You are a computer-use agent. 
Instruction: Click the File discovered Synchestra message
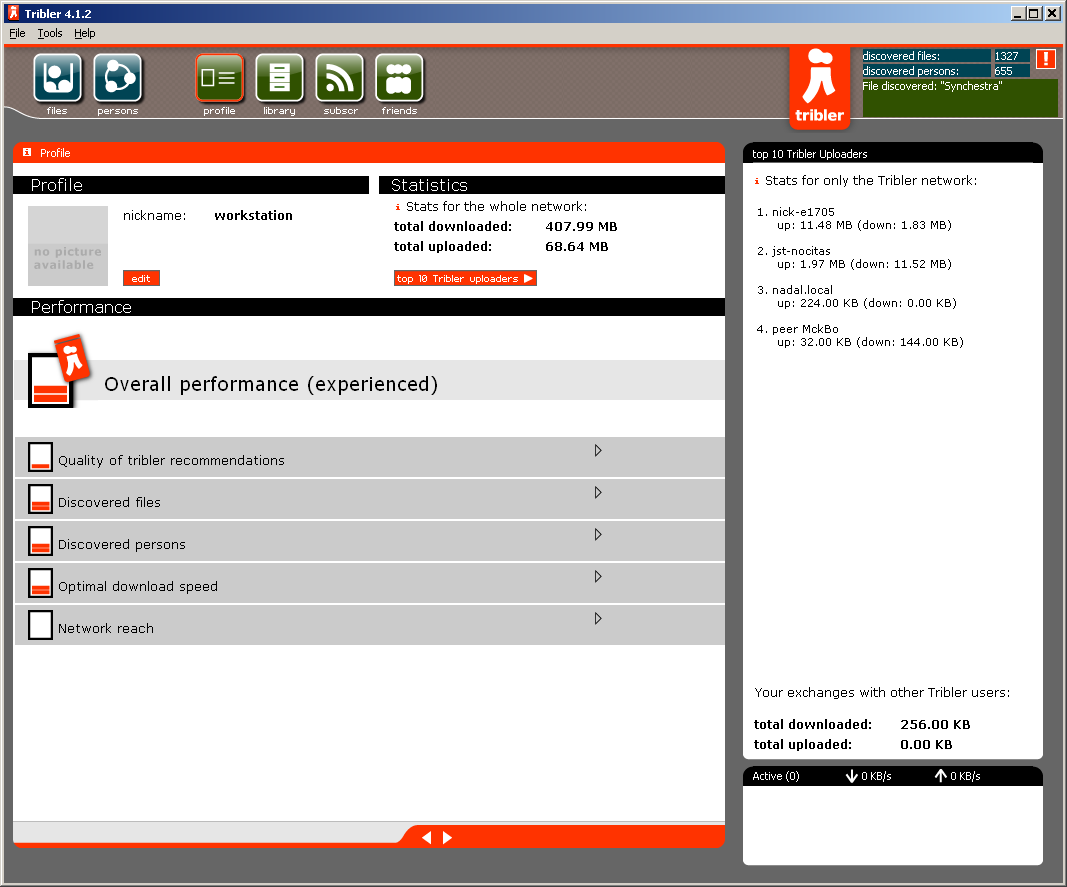pos(932,86)
